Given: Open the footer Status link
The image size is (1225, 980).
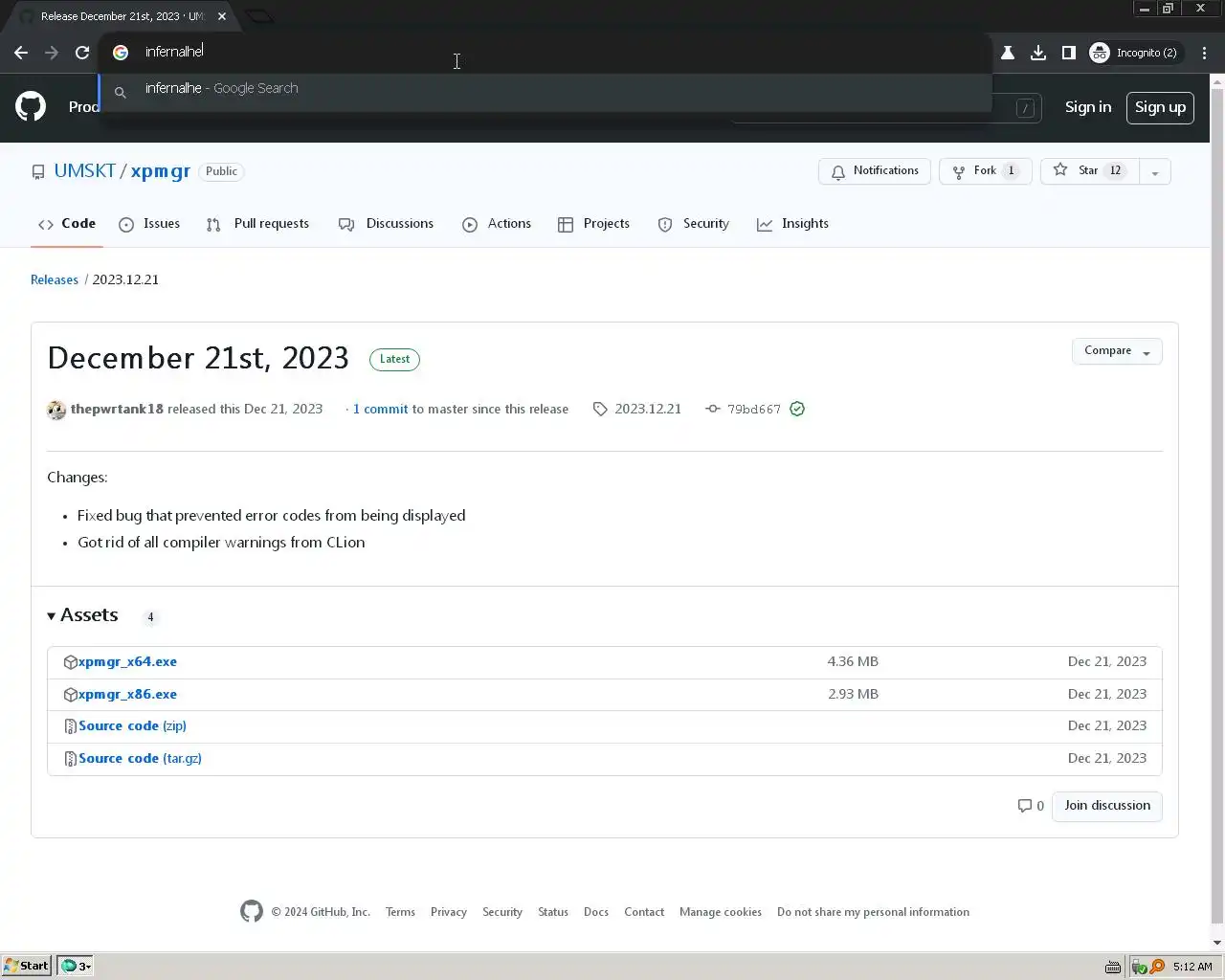Looking at the screenshot, I should pos(553,912).
